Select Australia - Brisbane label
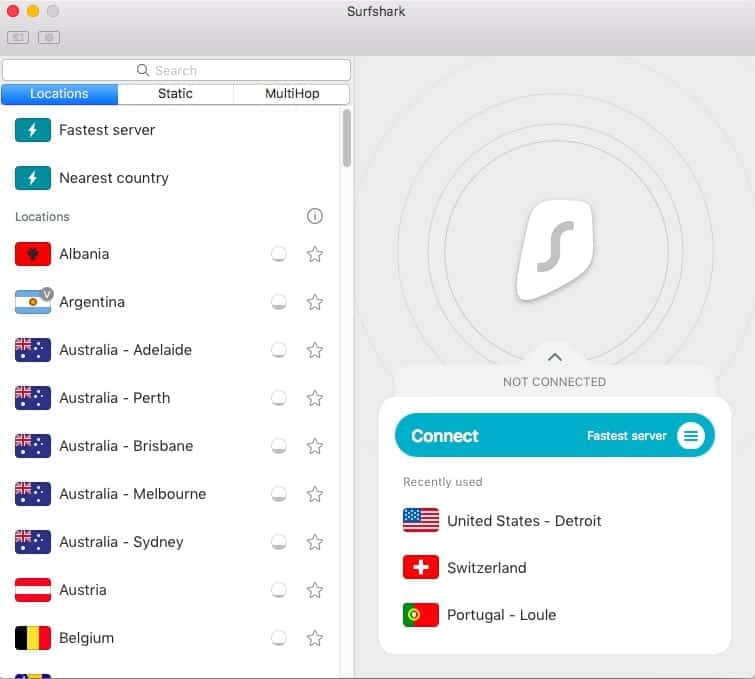The height and width of the screenshot is (679, 755). click(x=126, y=446)
